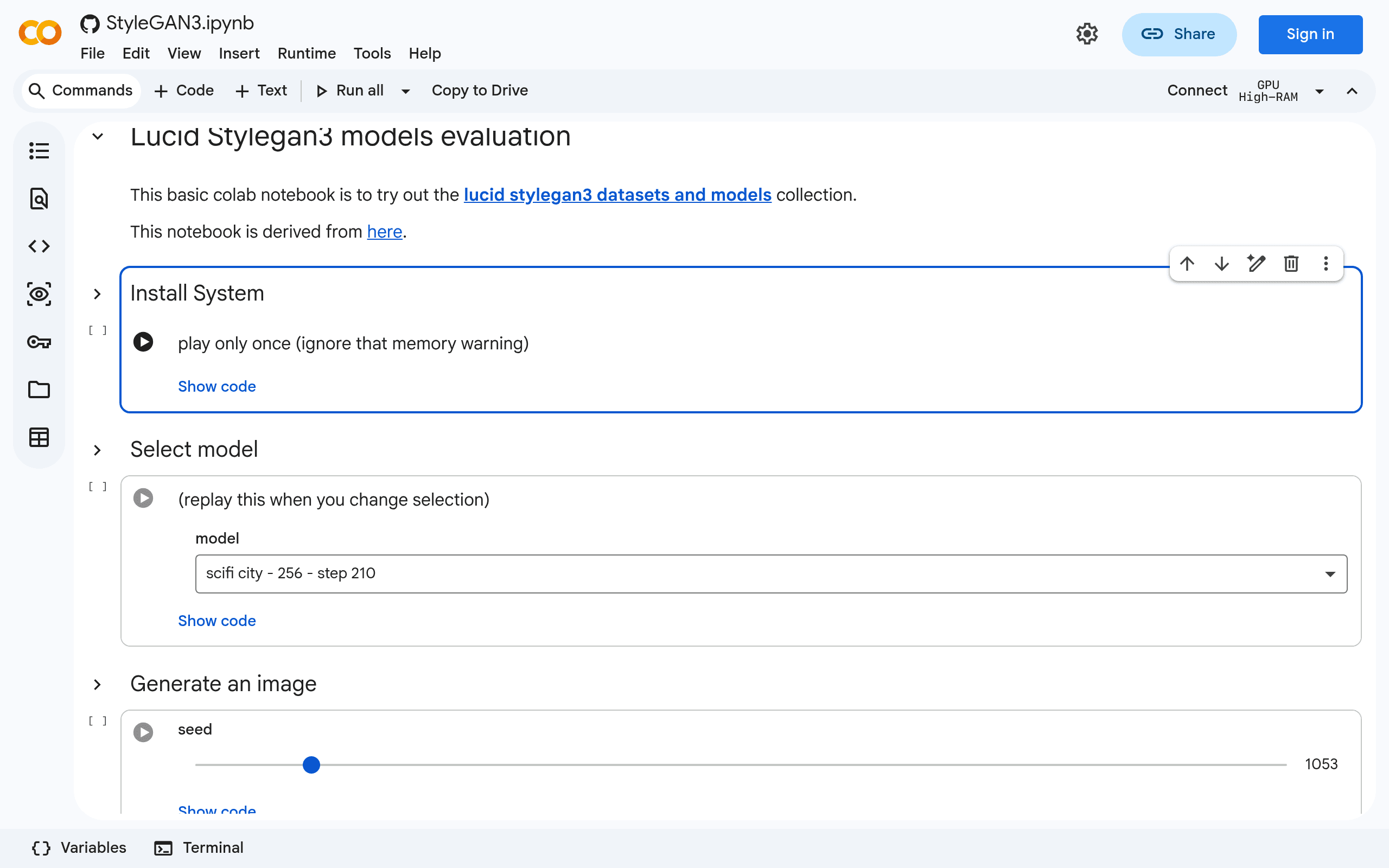
Task: Delete the selected cell with trash icon
Action: [1291, 264]
